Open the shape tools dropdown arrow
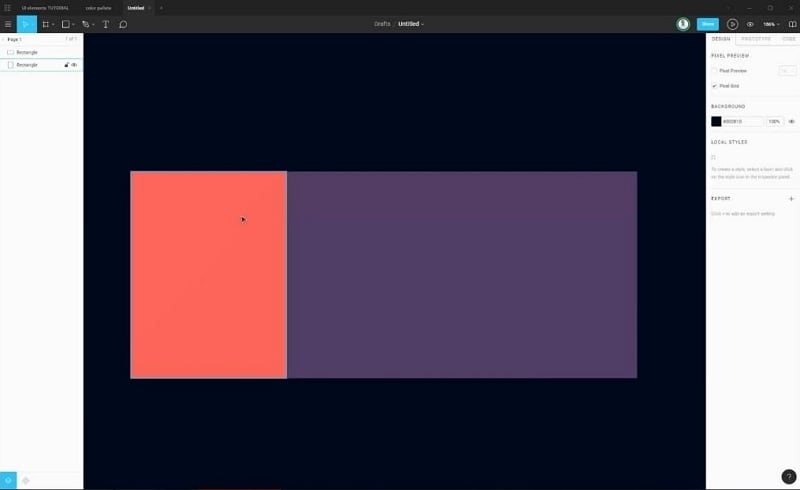This screenshot has height=490, width=800. (x=73, y=24)
